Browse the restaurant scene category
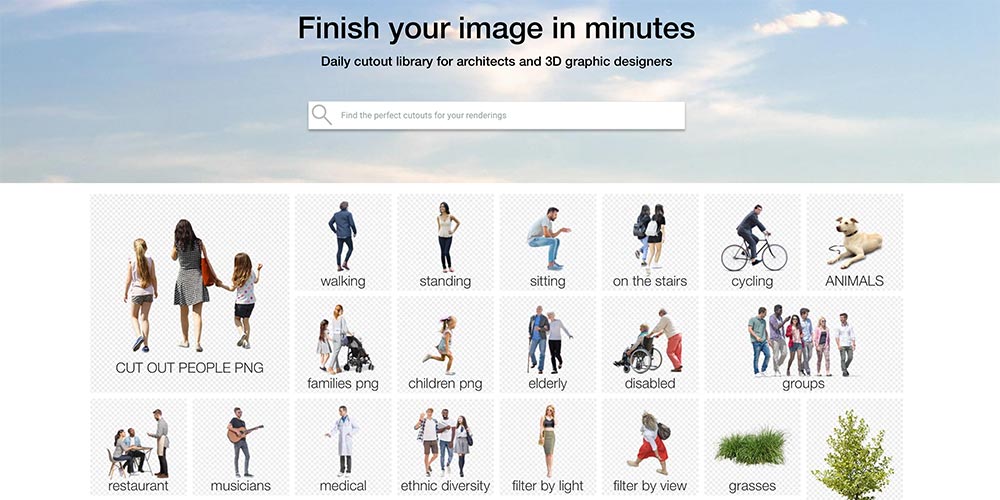Image resolution: width=1000 pixels, height=500 pixels. click(x=138, y=447)
